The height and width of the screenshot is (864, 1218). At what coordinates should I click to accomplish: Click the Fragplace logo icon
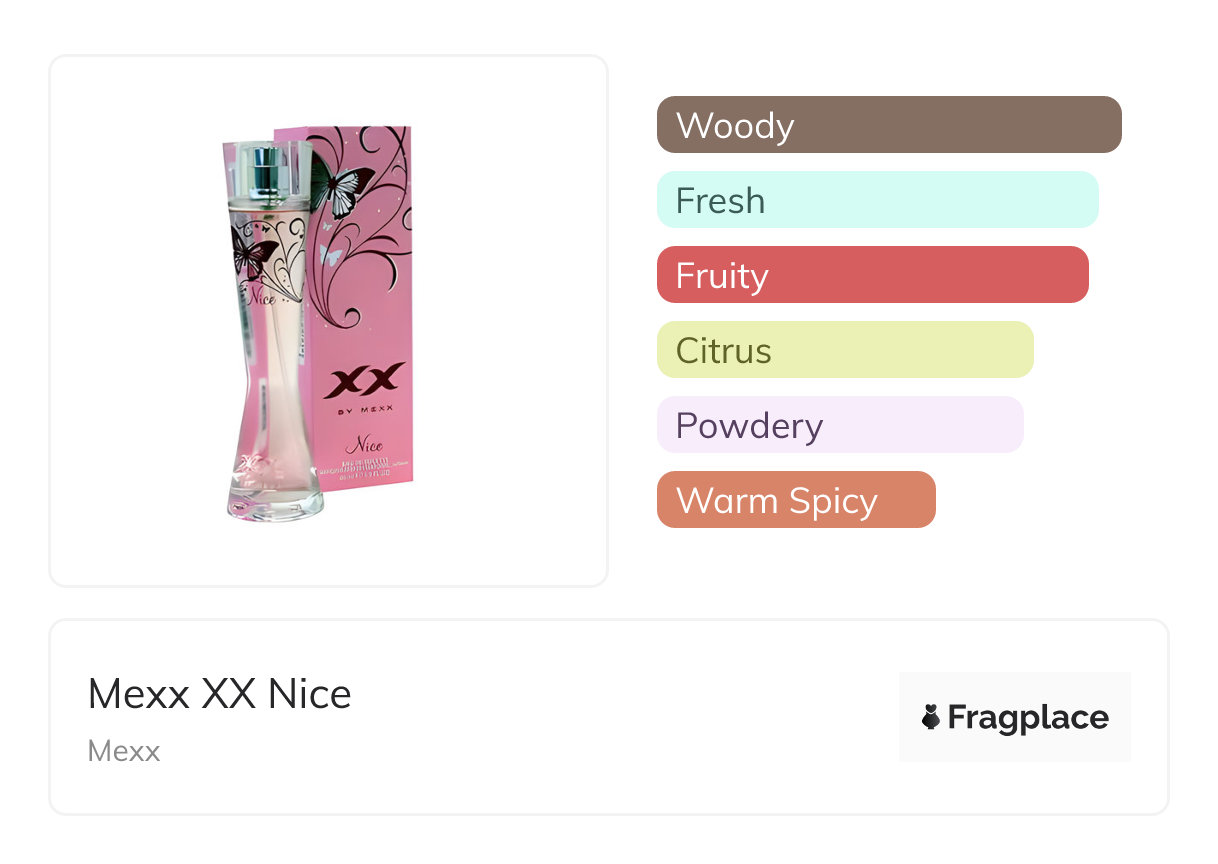(x=931, y=717)
